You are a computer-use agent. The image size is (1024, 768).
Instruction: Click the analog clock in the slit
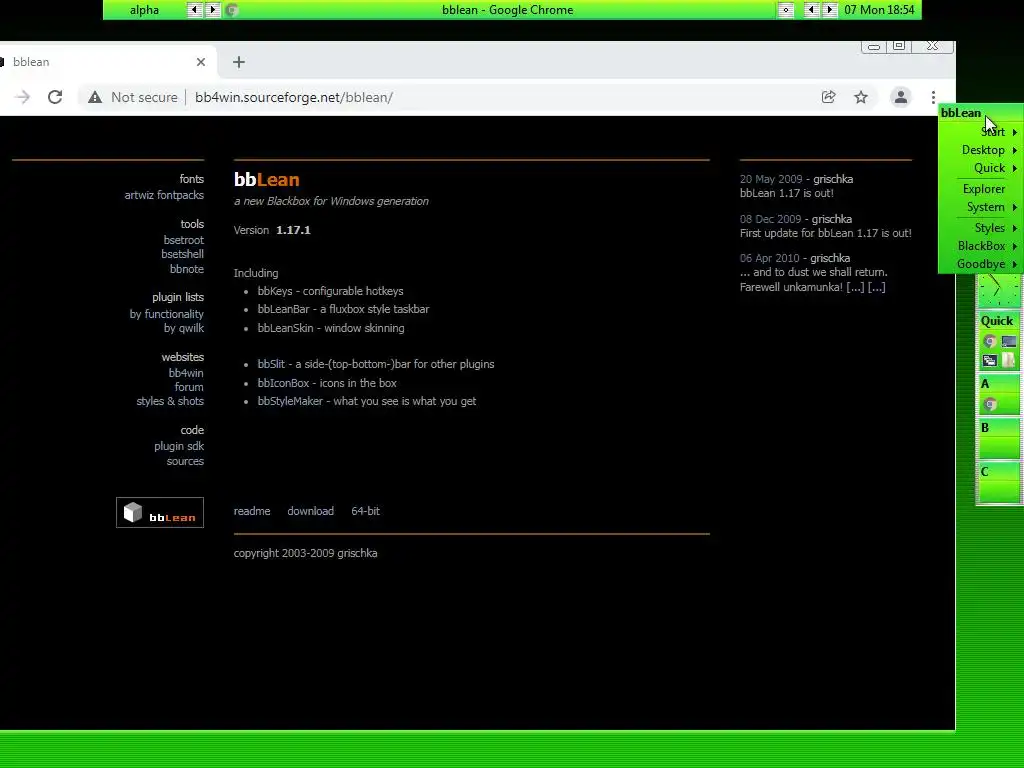[x=997, y=289]
